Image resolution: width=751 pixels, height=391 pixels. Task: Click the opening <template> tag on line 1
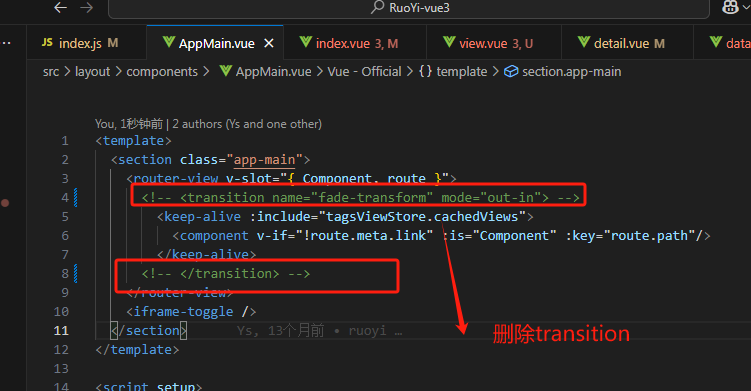coord(133,141)
